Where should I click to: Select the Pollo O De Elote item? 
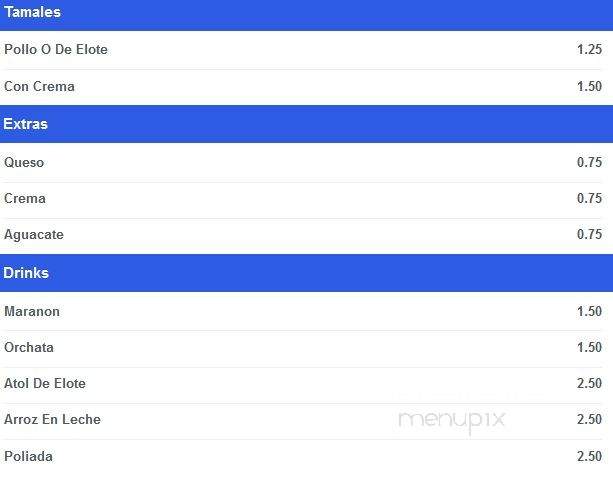pos(56,50)
